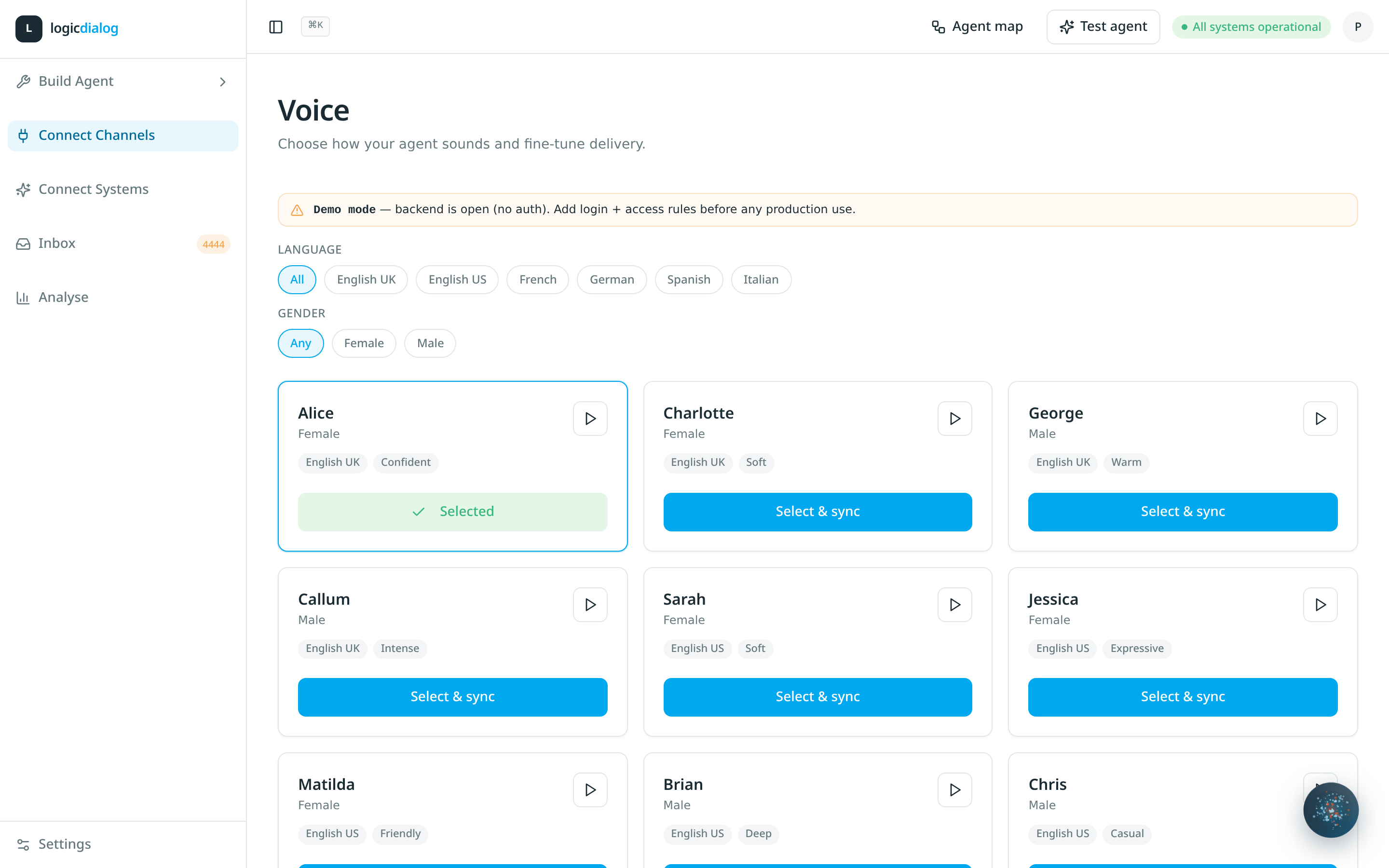Filter voices by German
1389x868 pixels.
(x=612, y=280)
